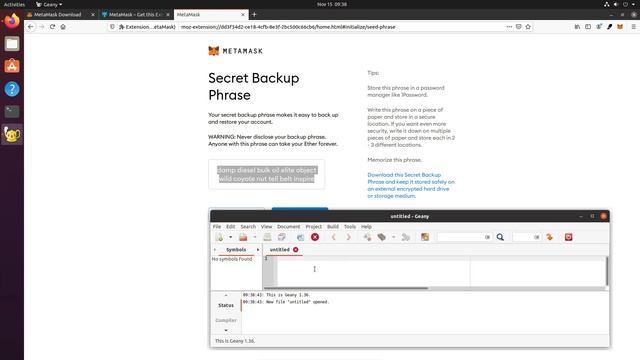
Task: Click the Firefox back arrow button
Action: (x=31, y=27)
